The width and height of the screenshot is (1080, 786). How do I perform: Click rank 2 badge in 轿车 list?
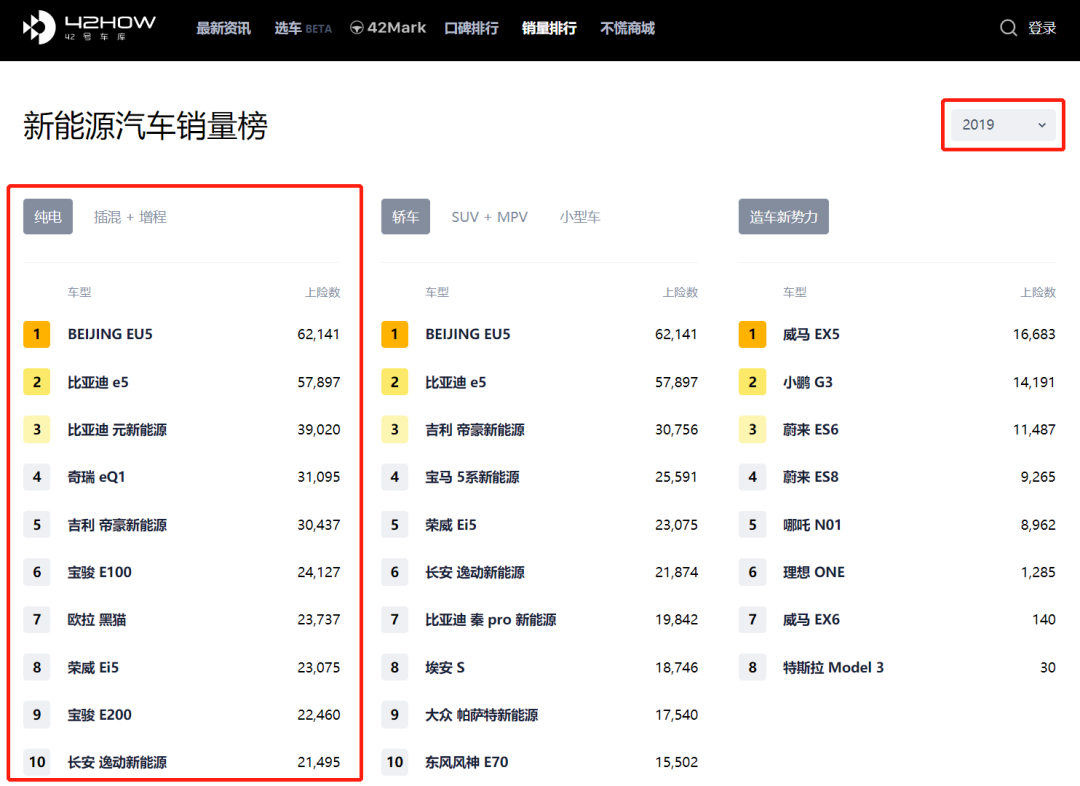395,382
